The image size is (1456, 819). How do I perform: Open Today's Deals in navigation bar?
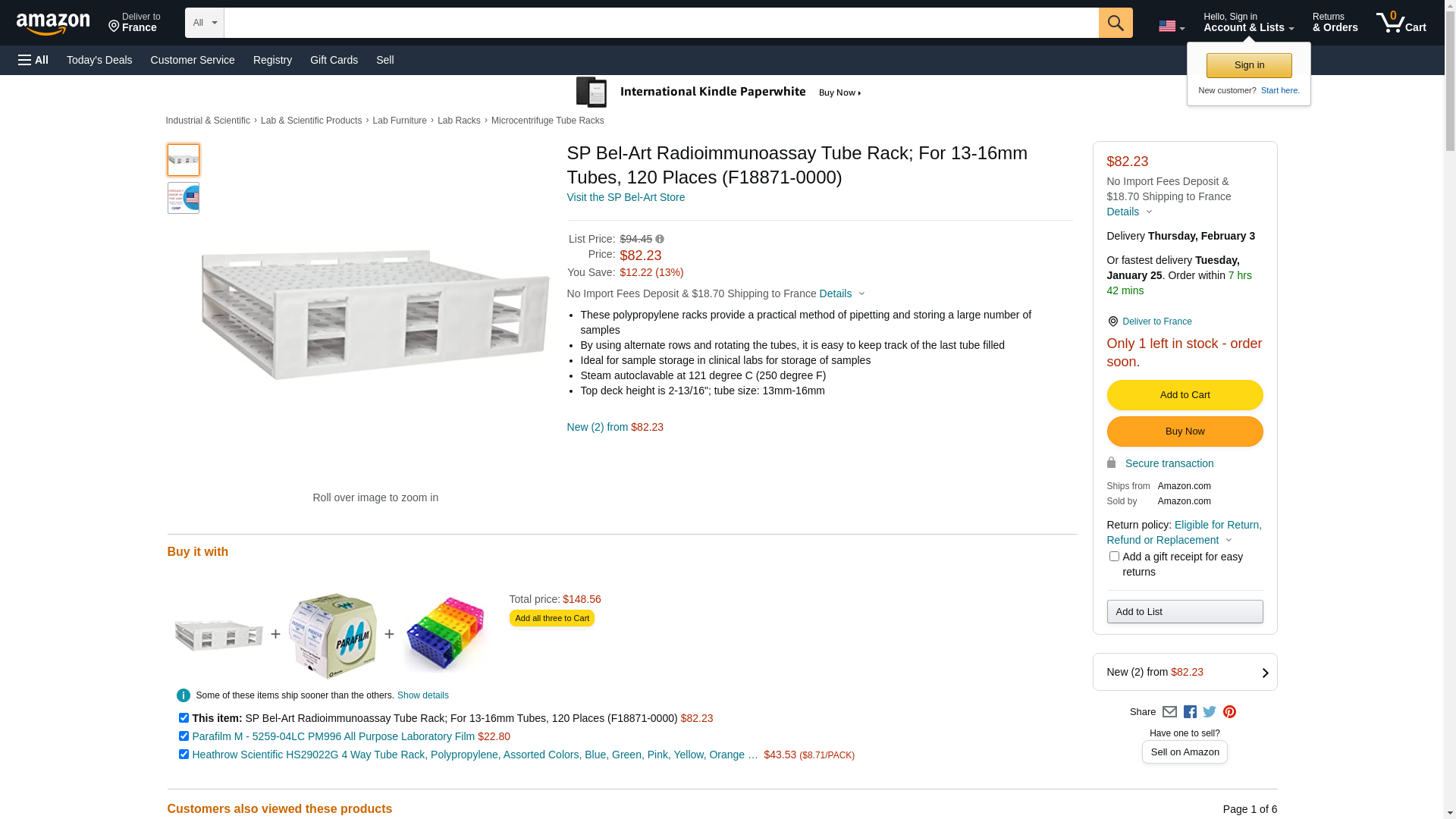(99, 60)
